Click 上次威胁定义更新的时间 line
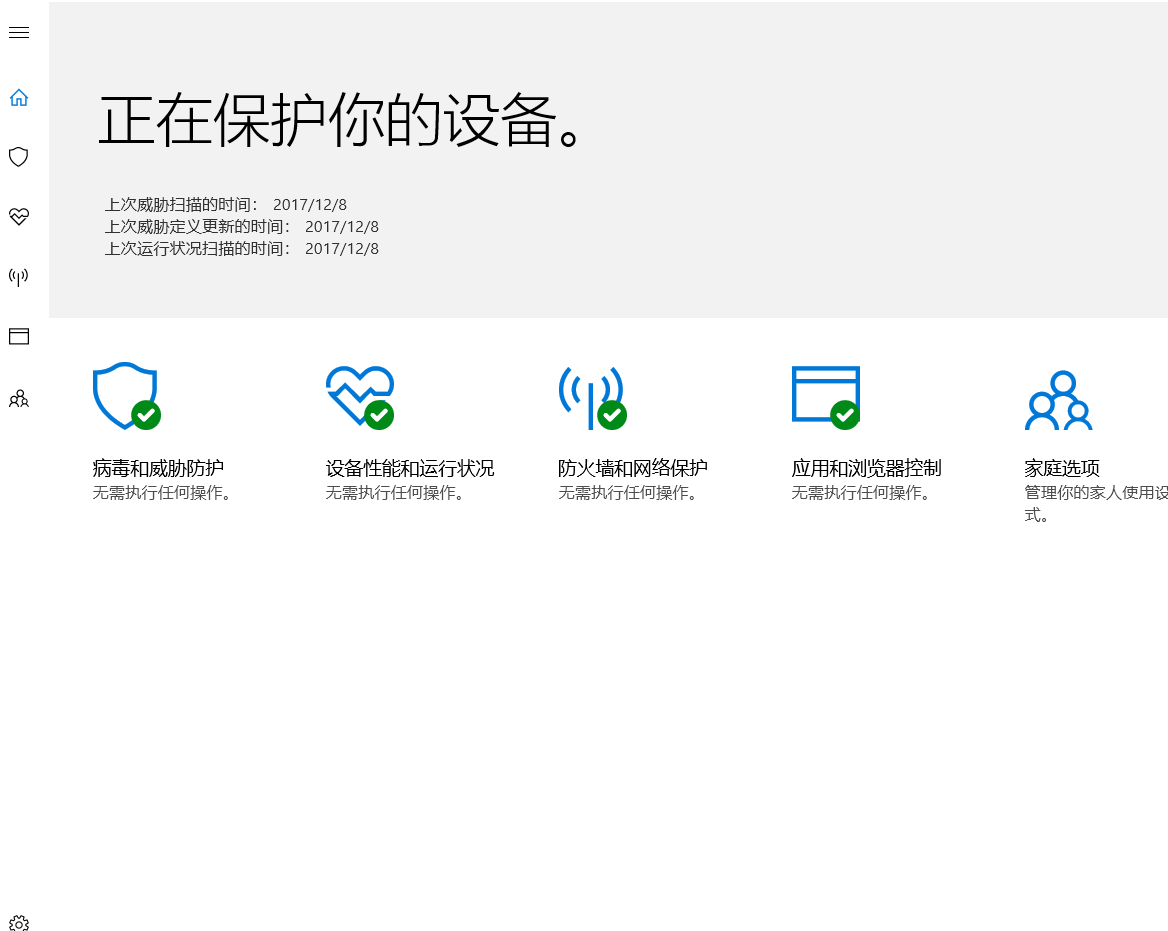The image size is (1168, 931). [x=241, y=226]
